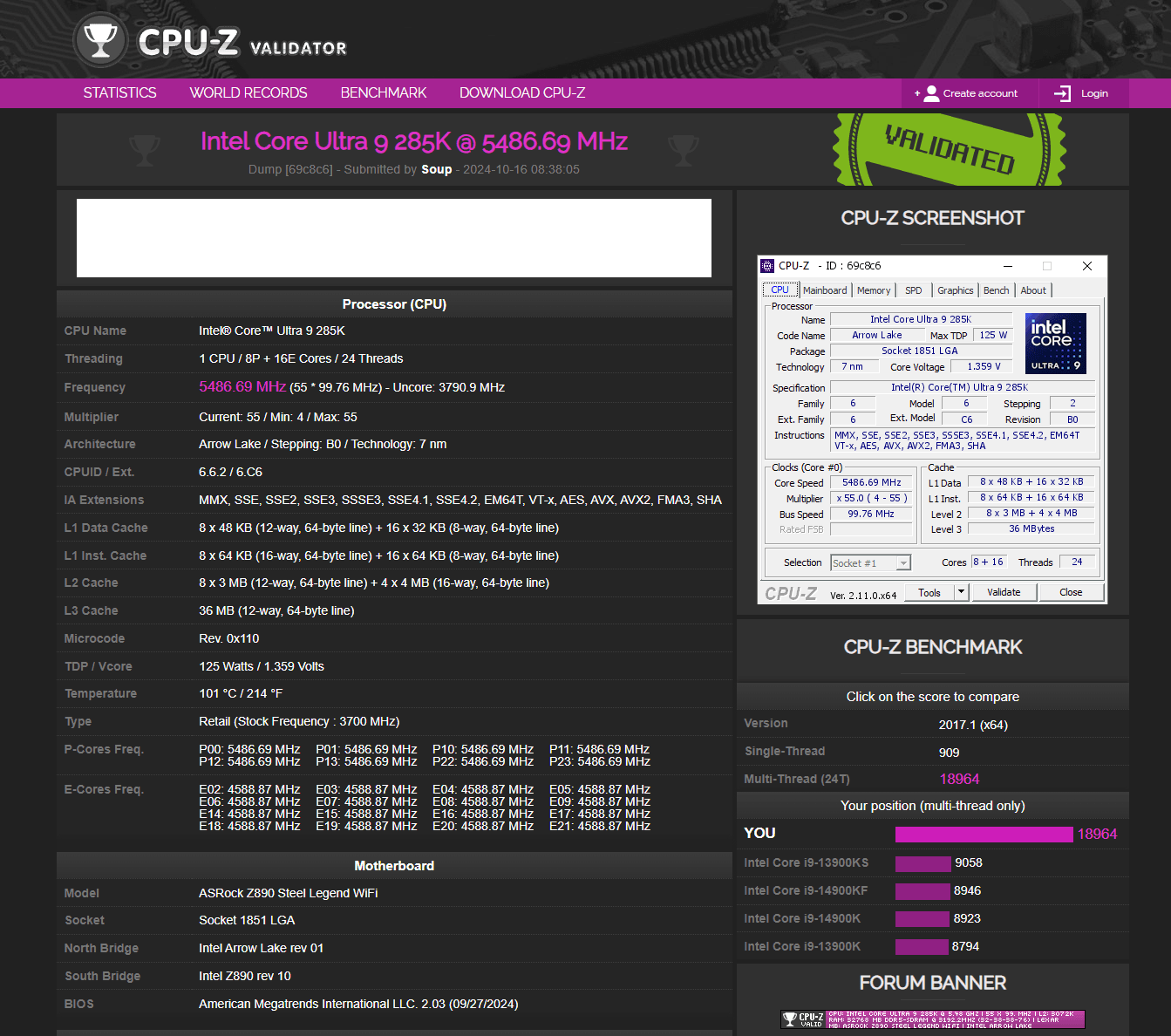Click the Technology field 7 nm
The image size is (1171, 1036).
tap(853, 366)
